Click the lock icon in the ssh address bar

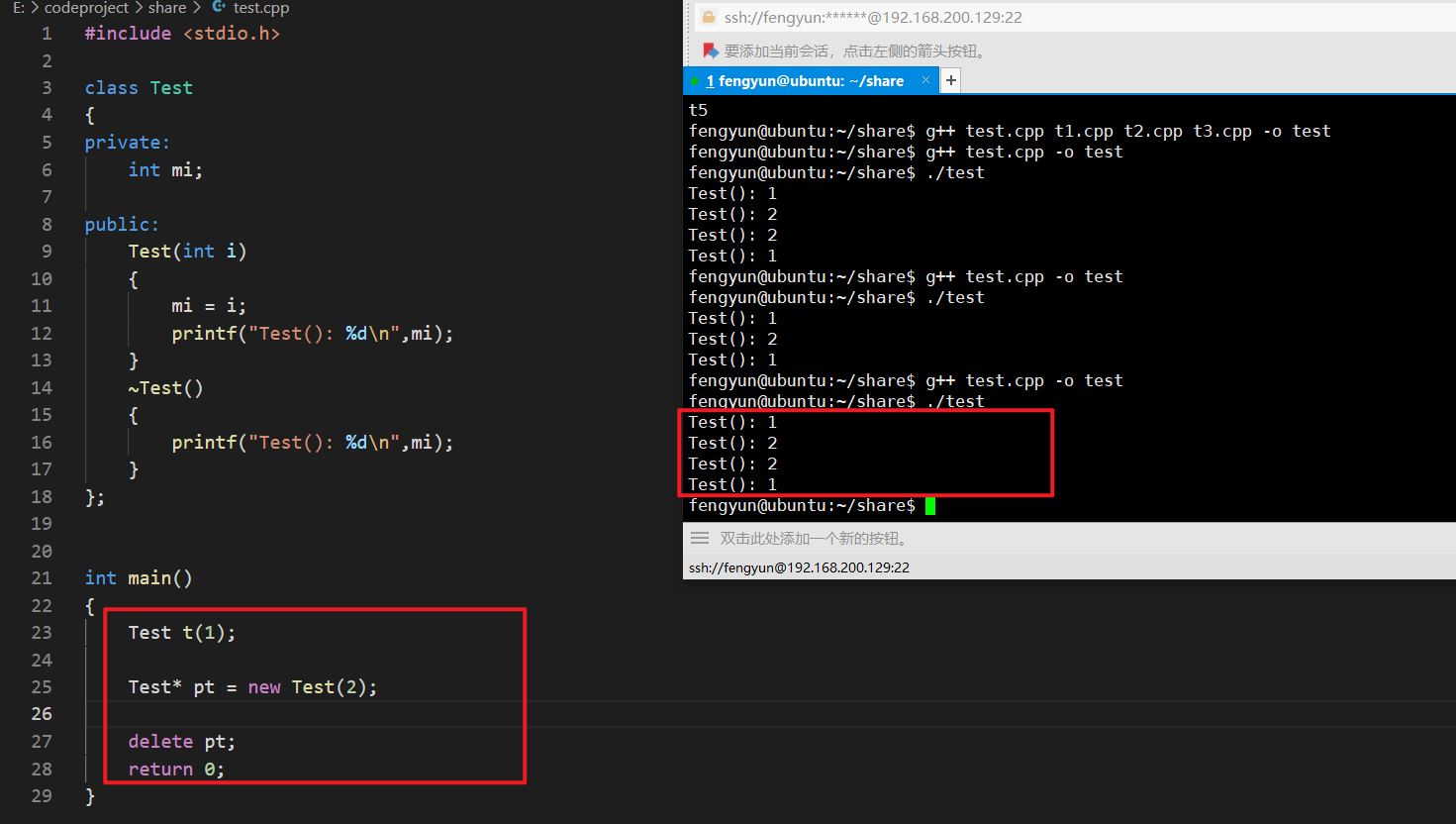pos(708,17)
